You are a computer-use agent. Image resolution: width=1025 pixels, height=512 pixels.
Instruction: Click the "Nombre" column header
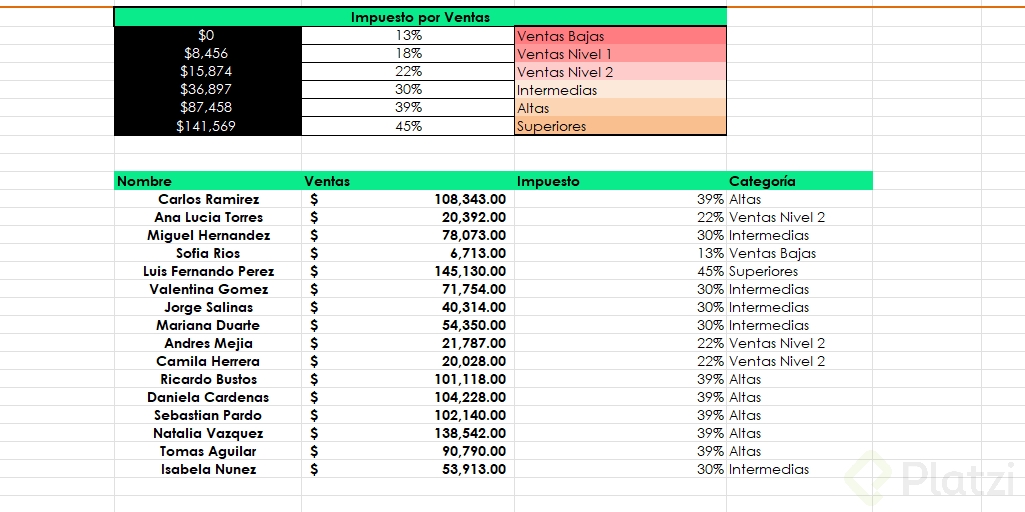[207, 181]
